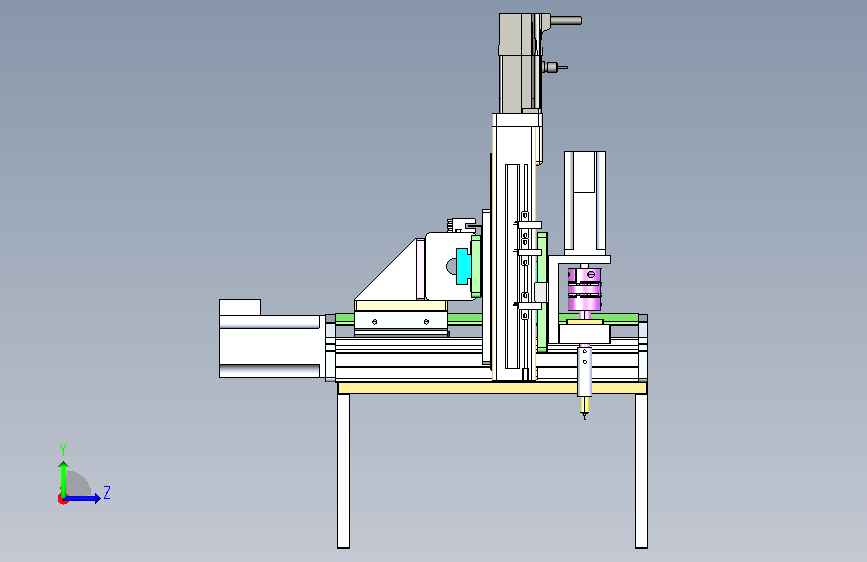This screenshot has height=562, width=867.
Task: Select the yellow slide block under the bracket
Action: pos(400,306)
